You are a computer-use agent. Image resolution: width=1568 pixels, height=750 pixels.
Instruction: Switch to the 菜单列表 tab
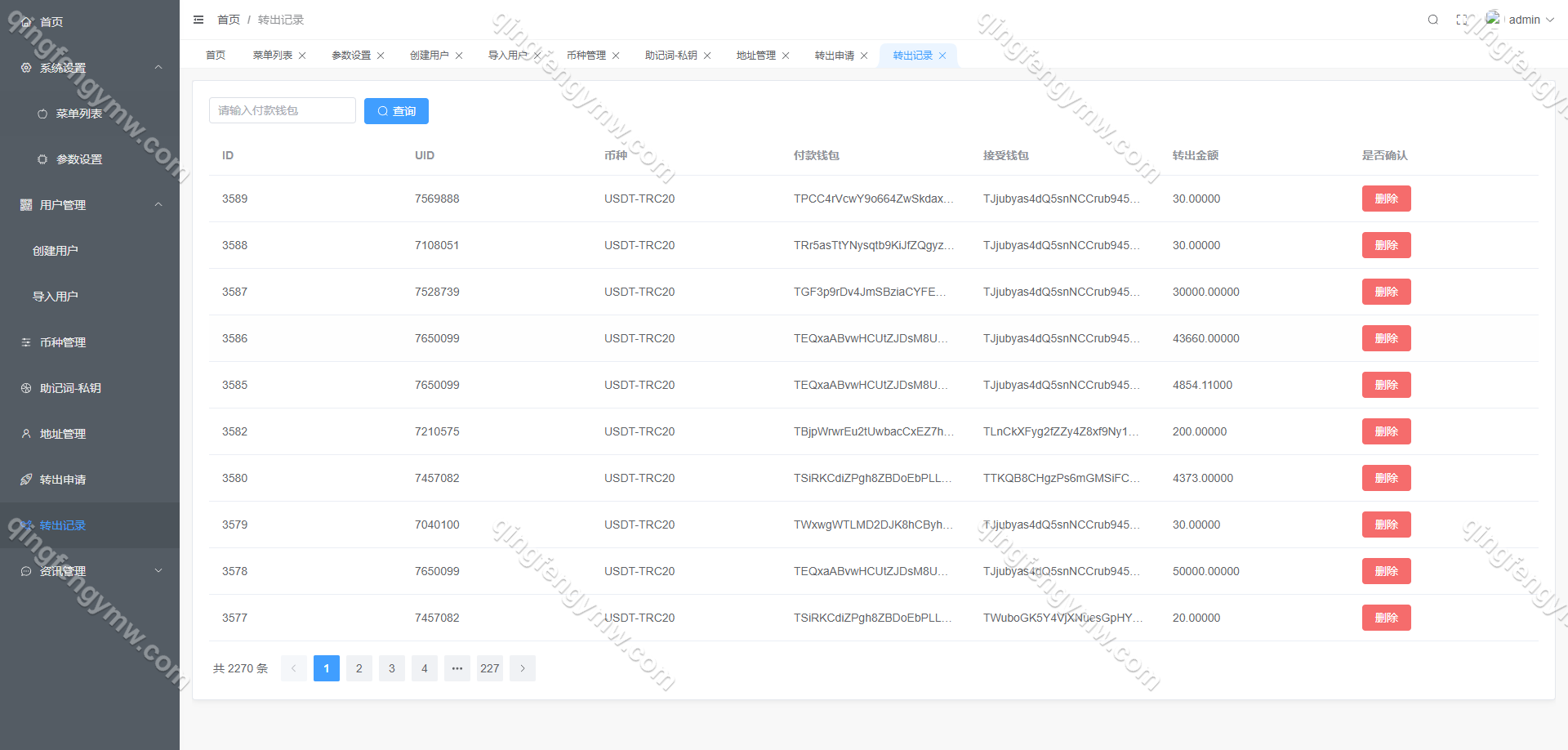[x=273, y=56]
